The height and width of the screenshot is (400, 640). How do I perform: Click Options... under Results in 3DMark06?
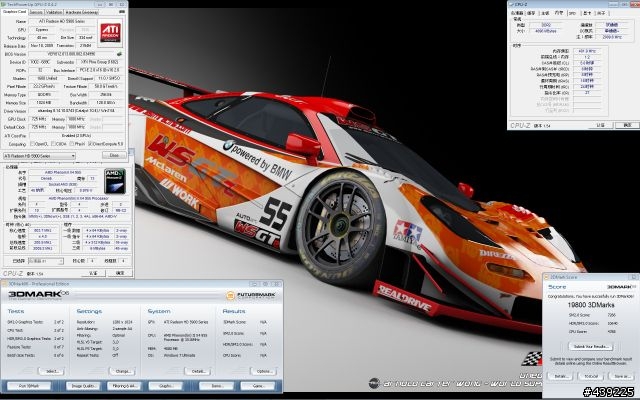[264, 371]
